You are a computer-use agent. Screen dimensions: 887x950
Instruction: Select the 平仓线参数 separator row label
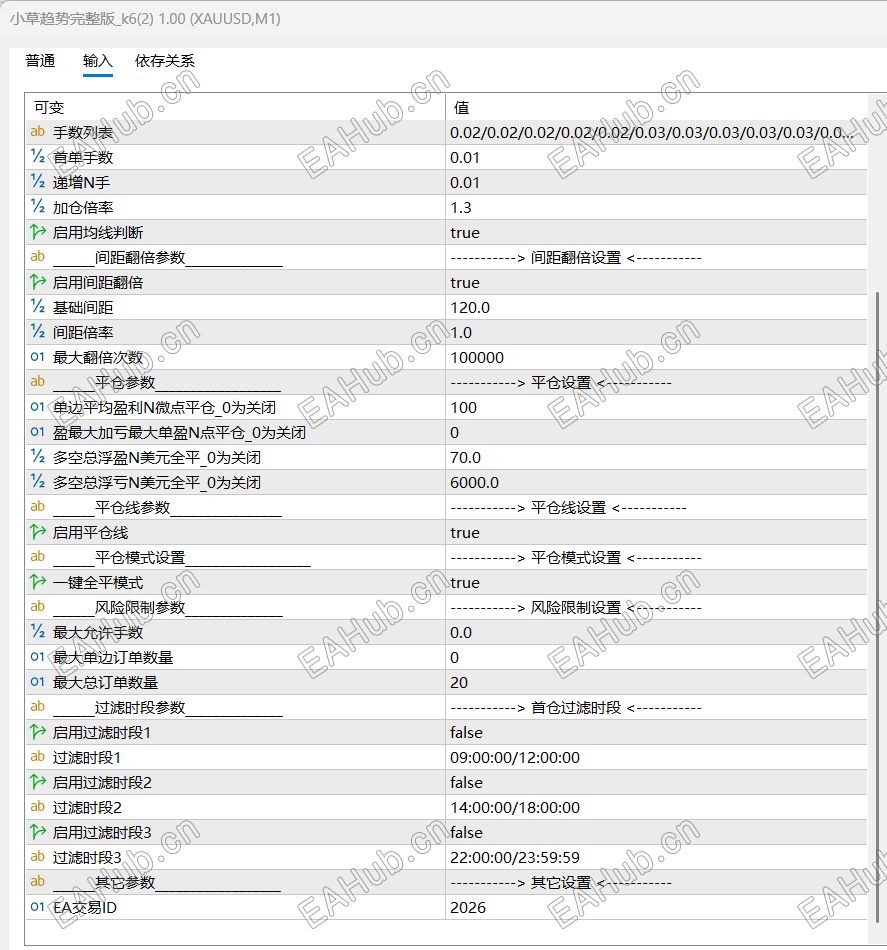click(167, 507)
